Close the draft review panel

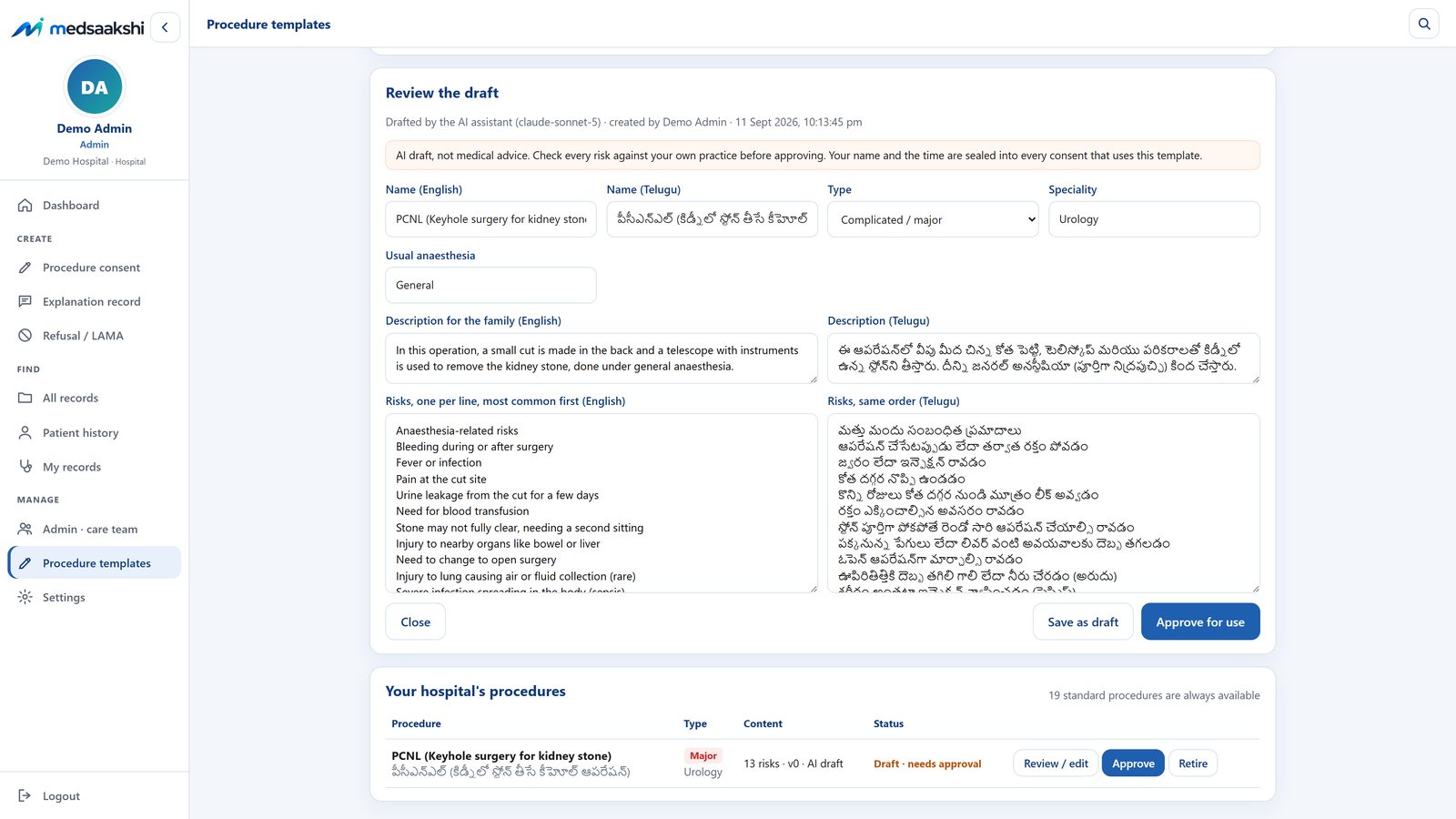415,622
